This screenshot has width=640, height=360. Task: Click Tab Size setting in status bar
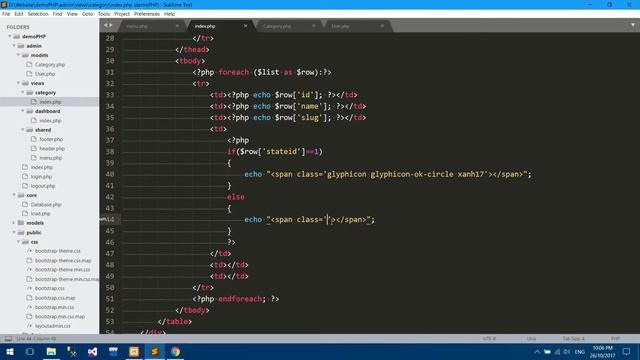[573, 339]
